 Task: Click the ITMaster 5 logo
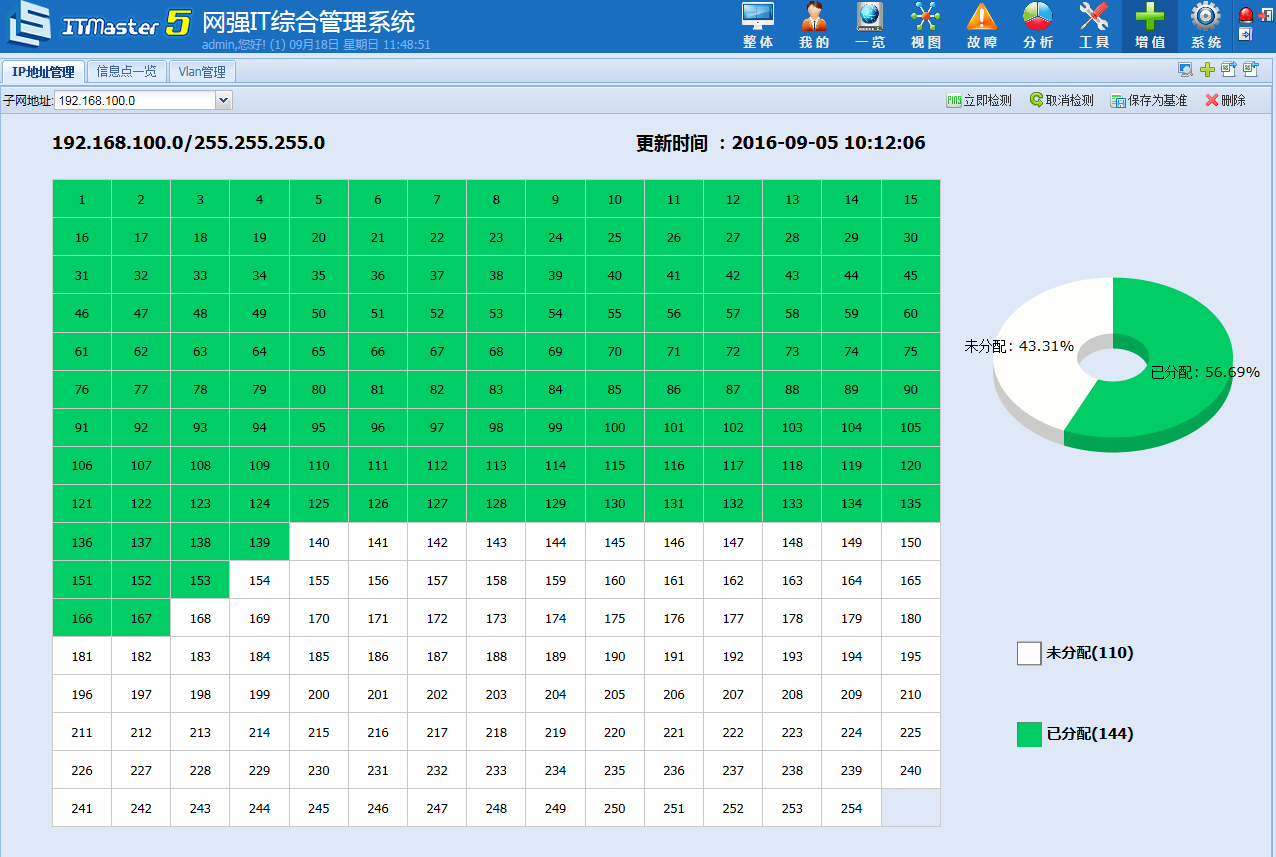[x=98, y=24]
